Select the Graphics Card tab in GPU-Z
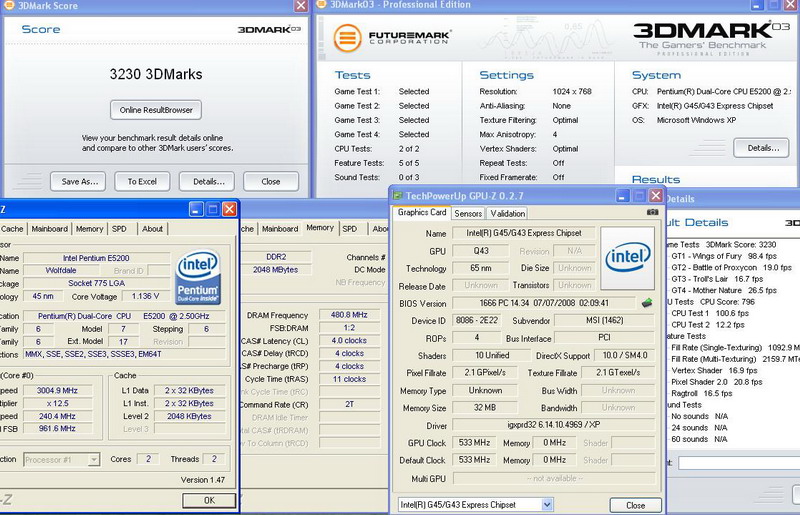Image resolution: width=800 pixels, height=515 pixels. point(422,213)
